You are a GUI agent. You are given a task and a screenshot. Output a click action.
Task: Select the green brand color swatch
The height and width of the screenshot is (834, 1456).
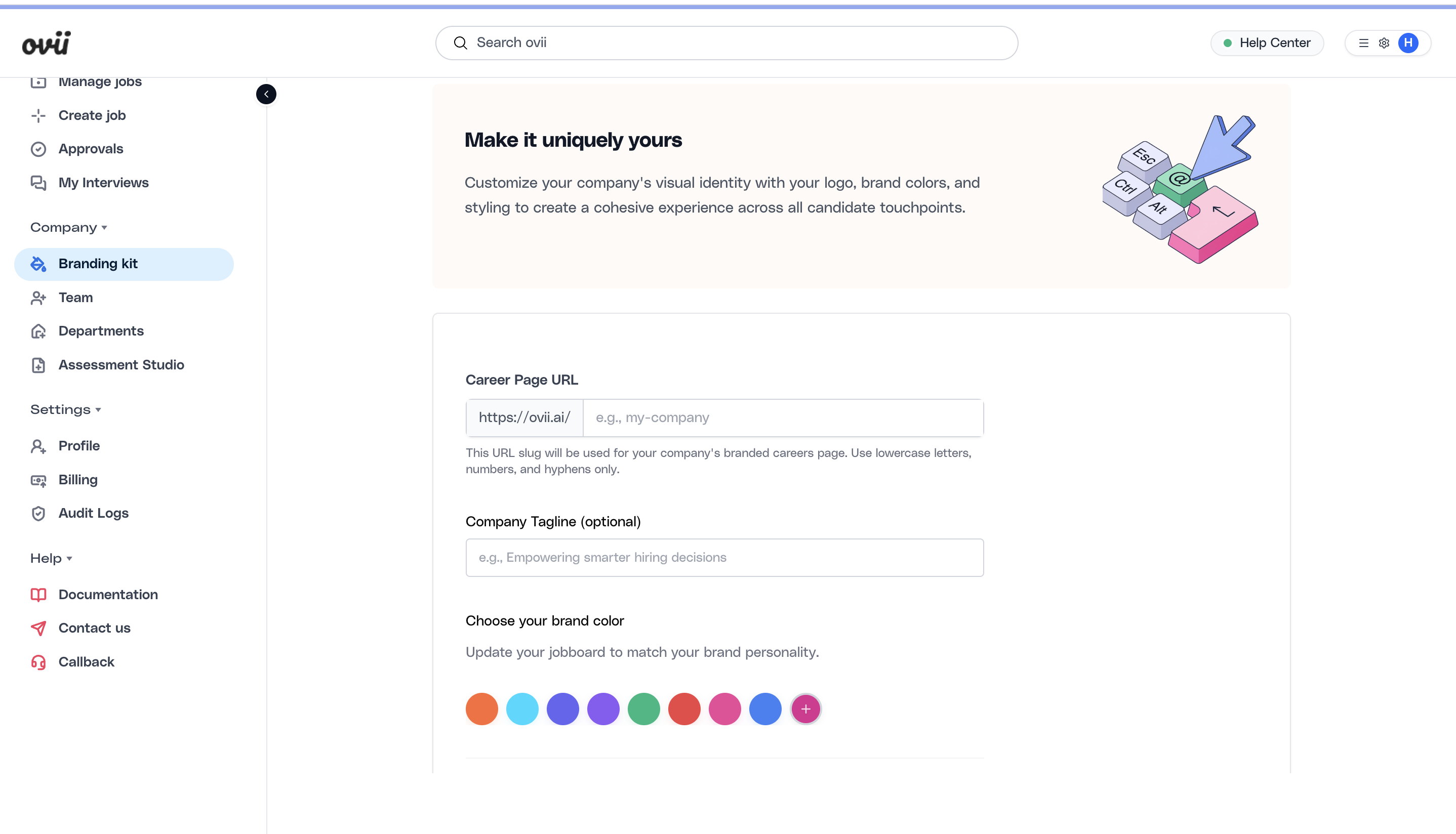643,708
